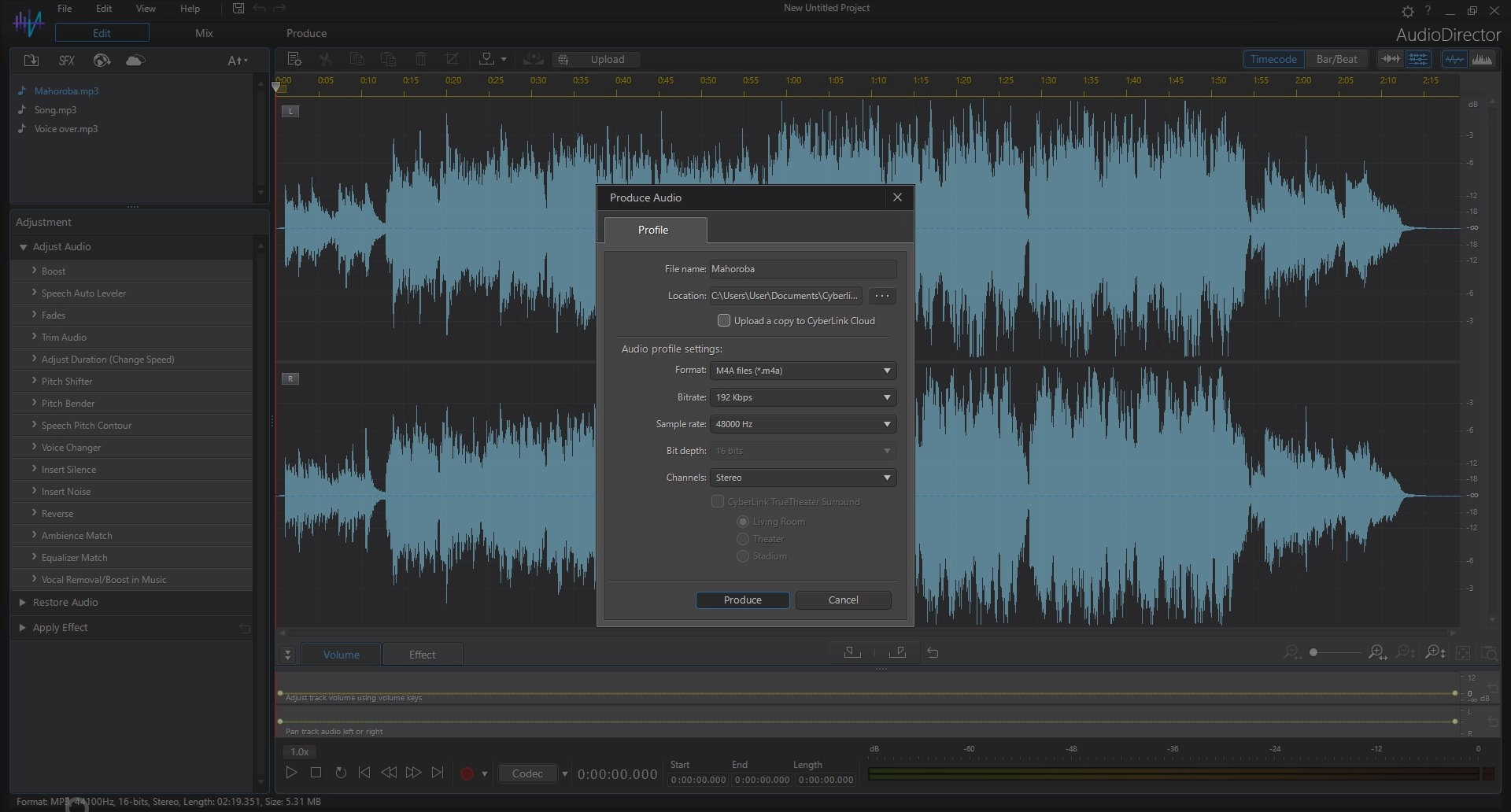Screen dimensions: 1511x812
Task: Click the CyberLink Cloud icon
Action: pyautogui.click(x=135, y=61)
